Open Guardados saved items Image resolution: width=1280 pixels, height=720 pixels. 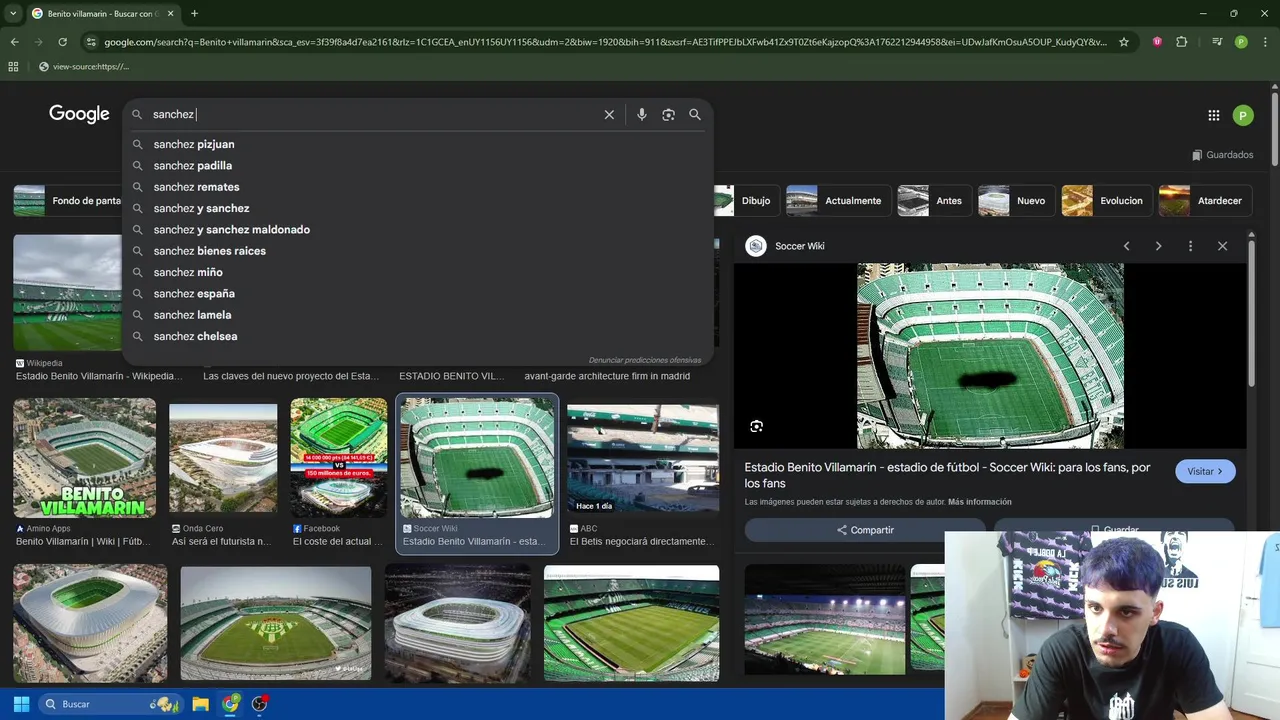1222,155
